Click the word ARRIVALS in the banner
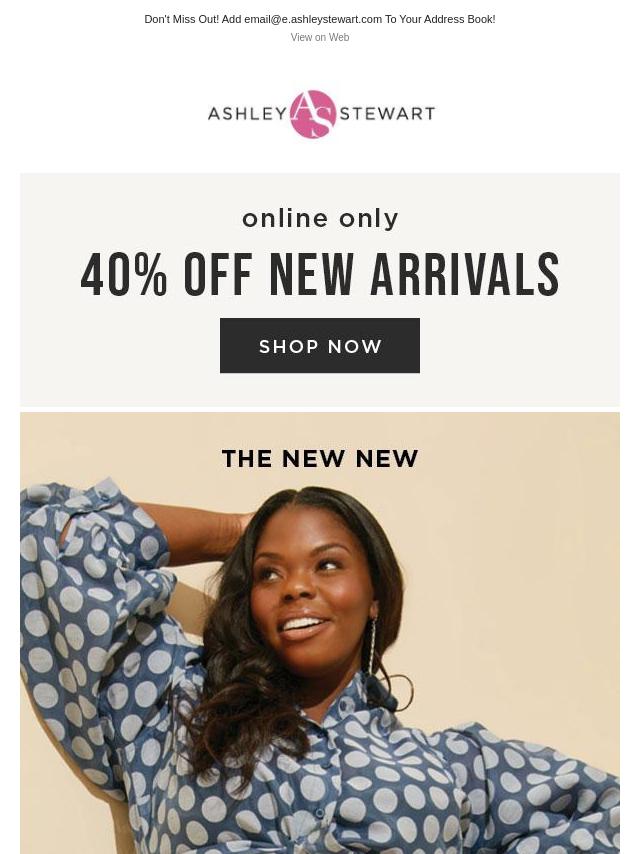Image resolution: width=640 pixels, height=854 pixels. click(465, 274)
